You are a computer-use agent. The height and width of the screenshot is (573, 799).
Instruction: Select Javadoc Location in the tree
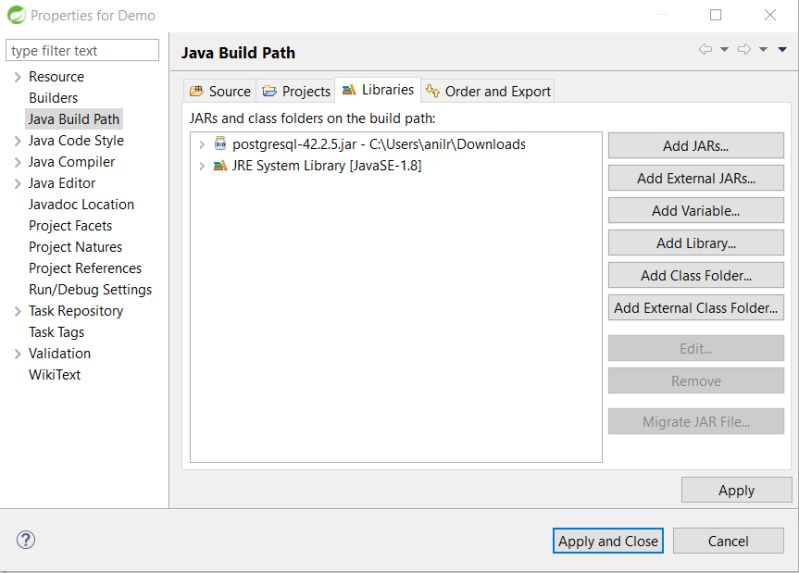coord(82,204)
